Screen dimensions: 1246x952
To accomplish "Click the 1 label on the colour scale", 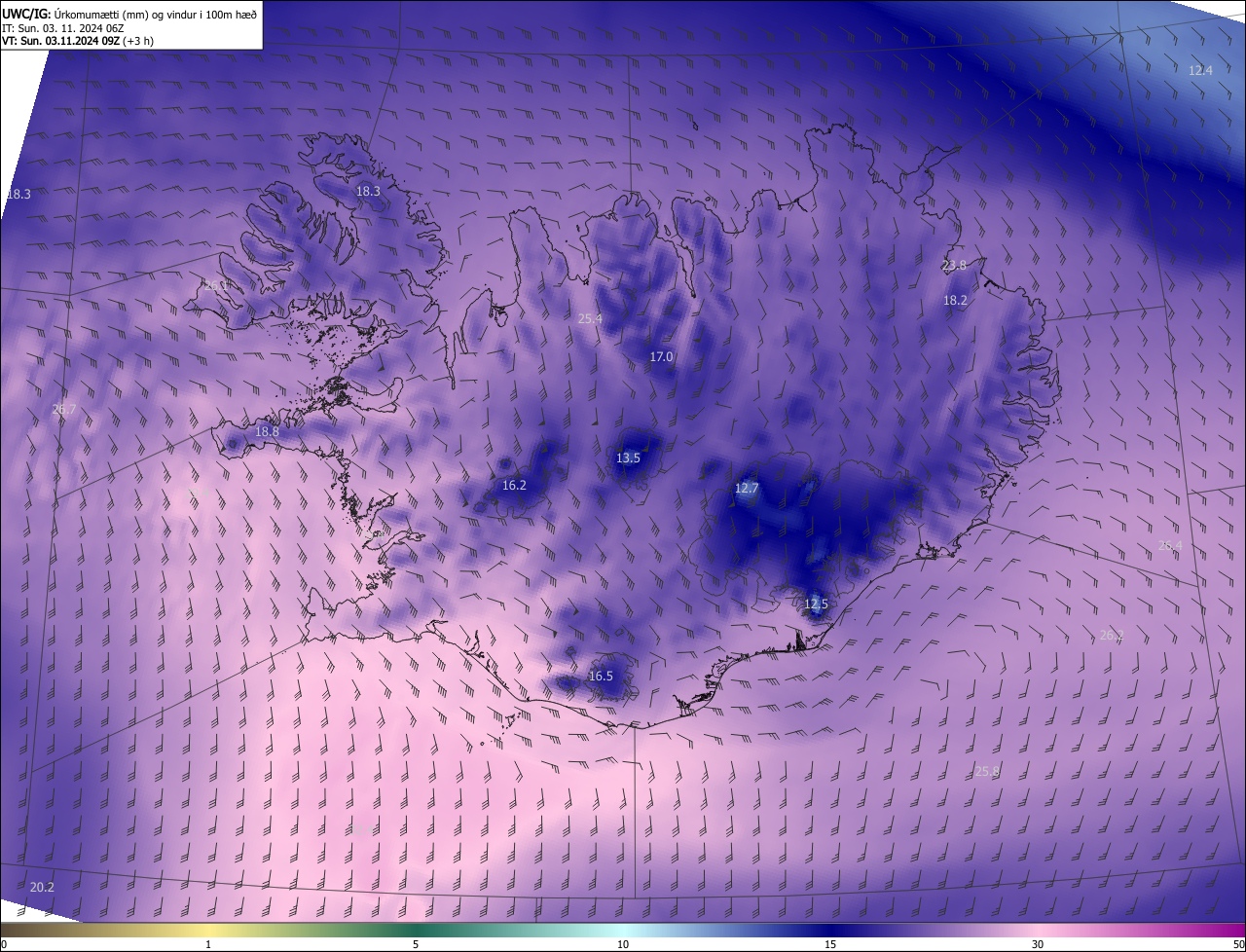I will pos(208,945).
